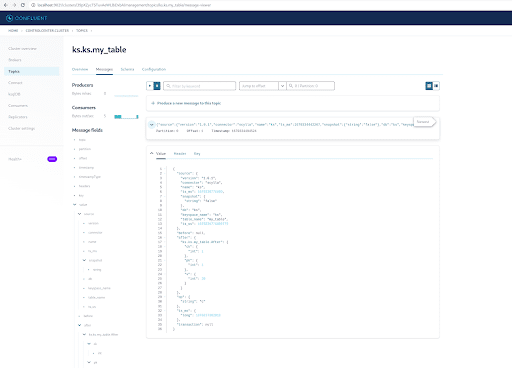Screen dimensions: 512x368
Task: Collapse the snapshot node in field tree
Action: (84, 260)
